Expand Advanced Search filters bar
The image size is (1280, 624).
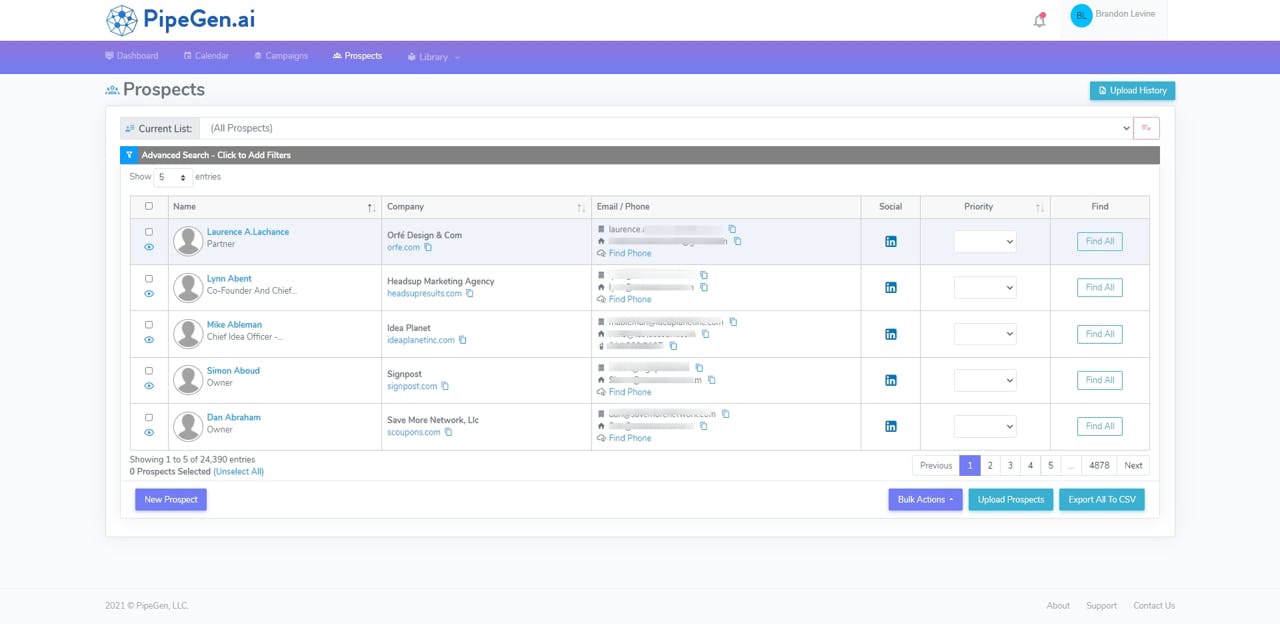click(640, 155)
